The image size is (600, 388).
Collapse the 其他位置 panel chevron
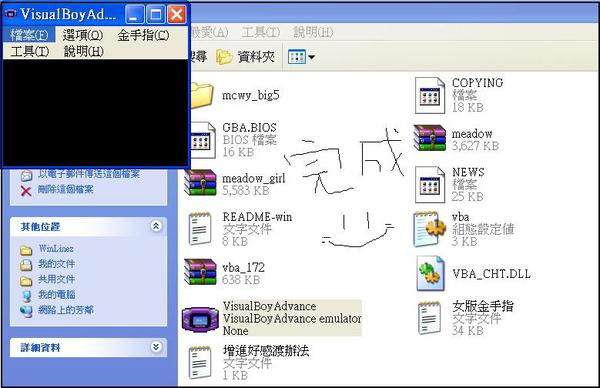tap(156, 226)
